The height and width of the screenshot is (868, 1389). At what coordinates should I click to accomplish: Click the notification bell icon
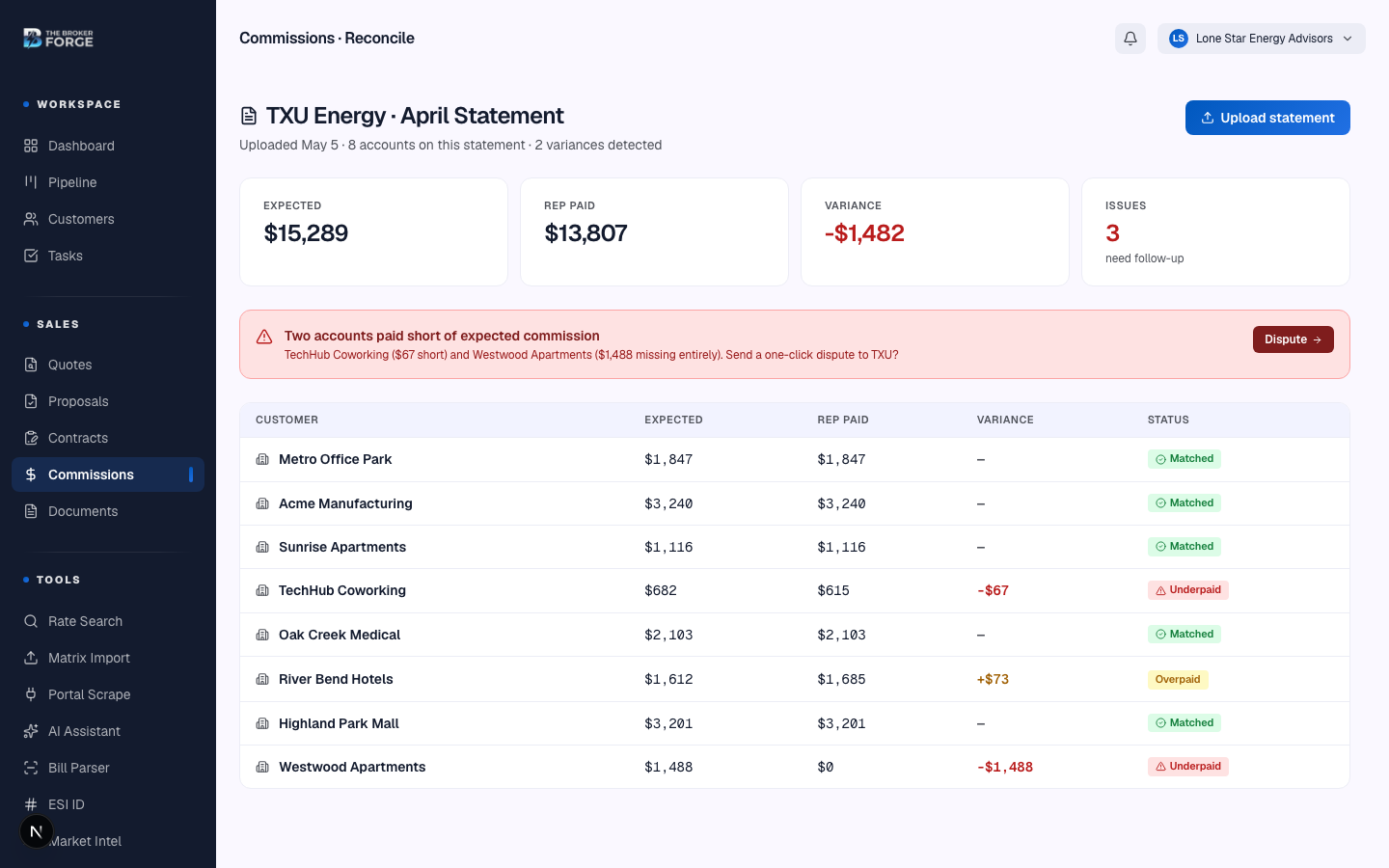1130,39
